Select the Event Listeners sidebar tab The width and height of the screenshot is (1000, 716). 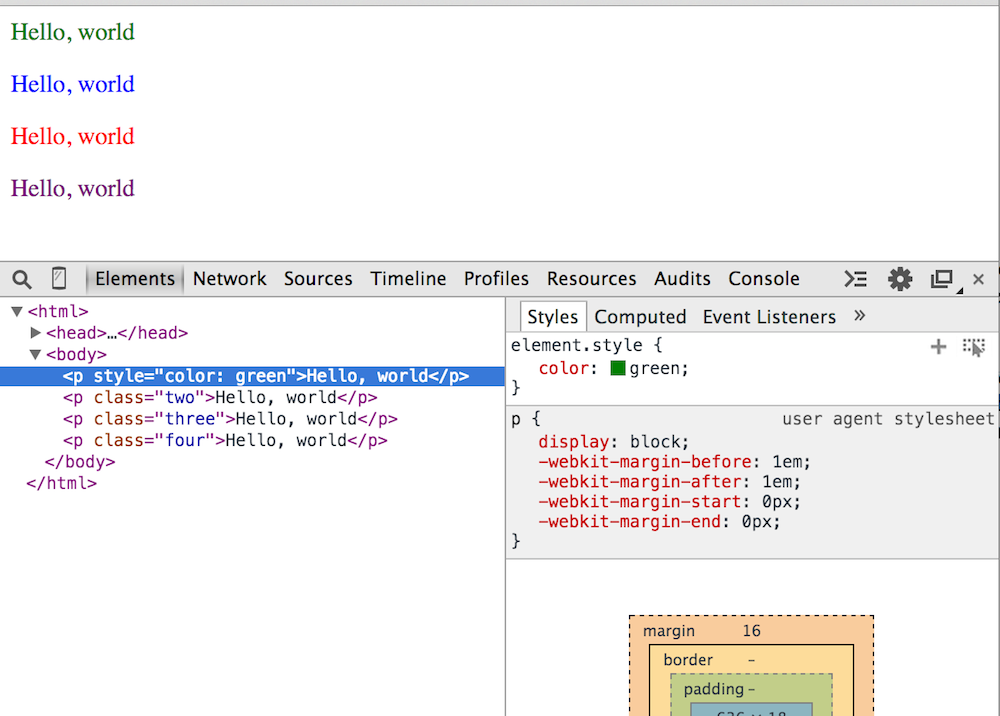(x=769, y=316)
